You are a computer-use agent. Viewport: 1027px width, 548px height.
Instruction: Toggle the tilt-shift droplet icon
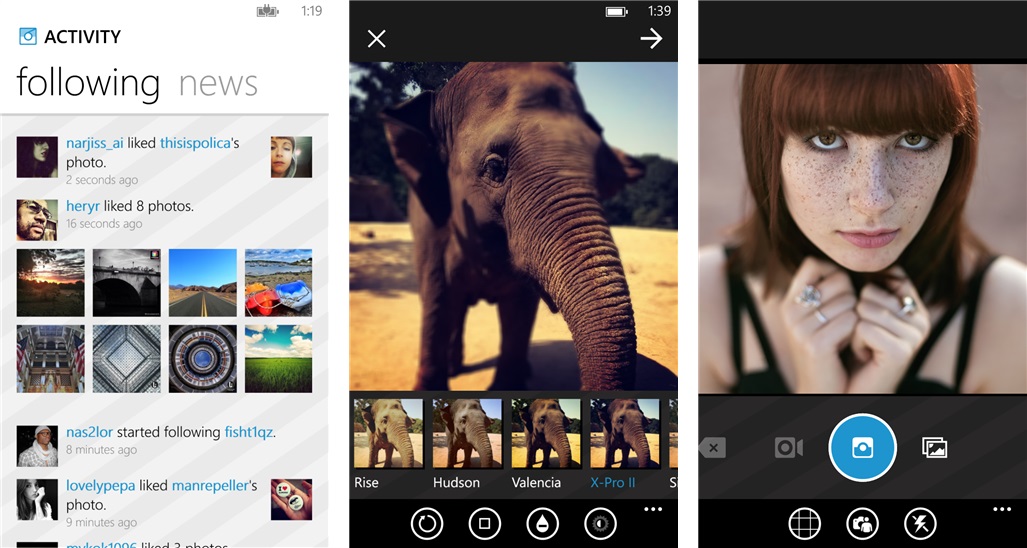(x=542, y=524)
